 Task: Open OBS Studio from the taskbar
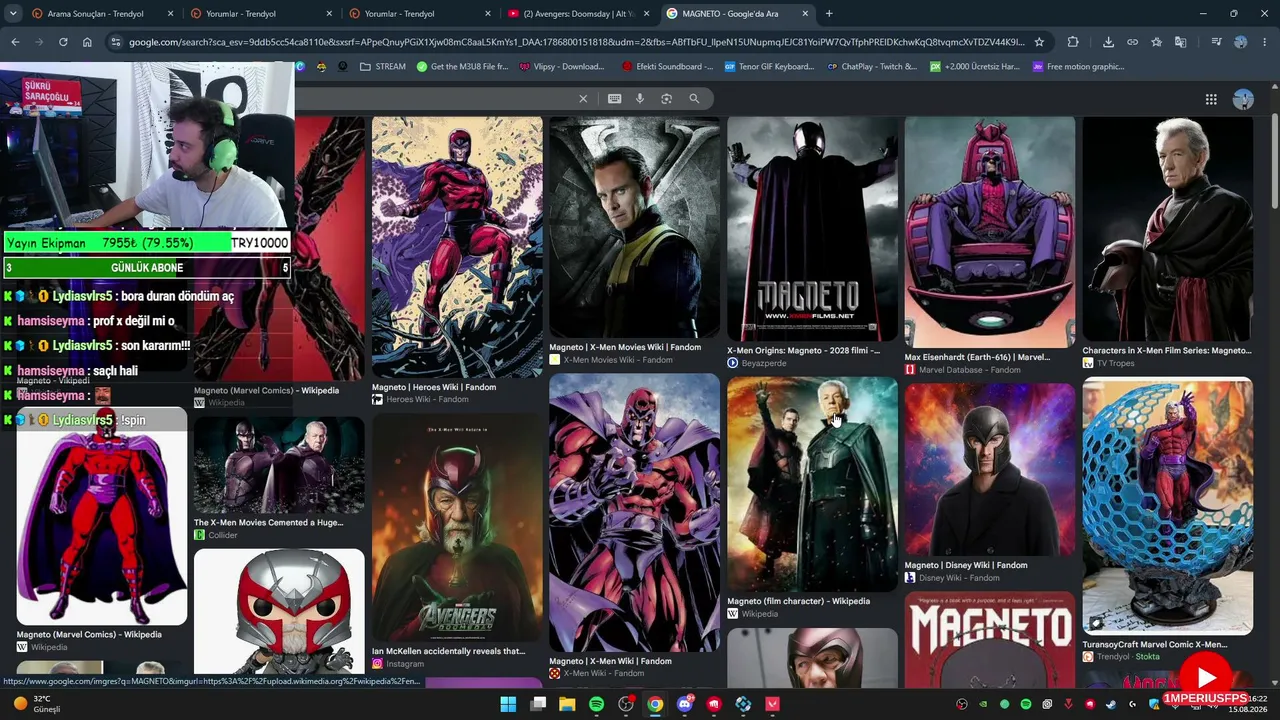[x=626, y=704]
